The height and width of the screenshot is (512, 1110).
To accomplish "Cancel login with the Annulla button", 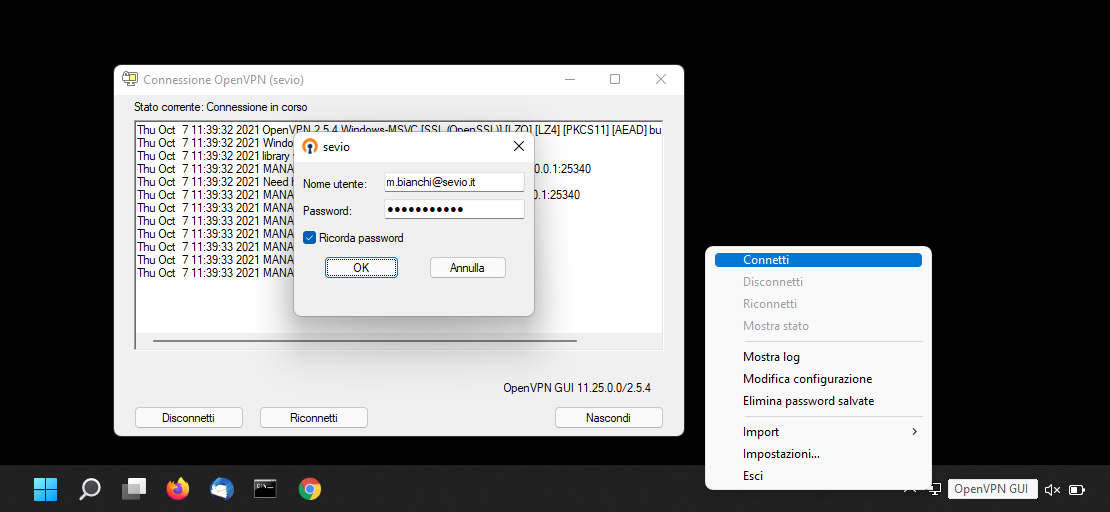I will pos(467,268).
